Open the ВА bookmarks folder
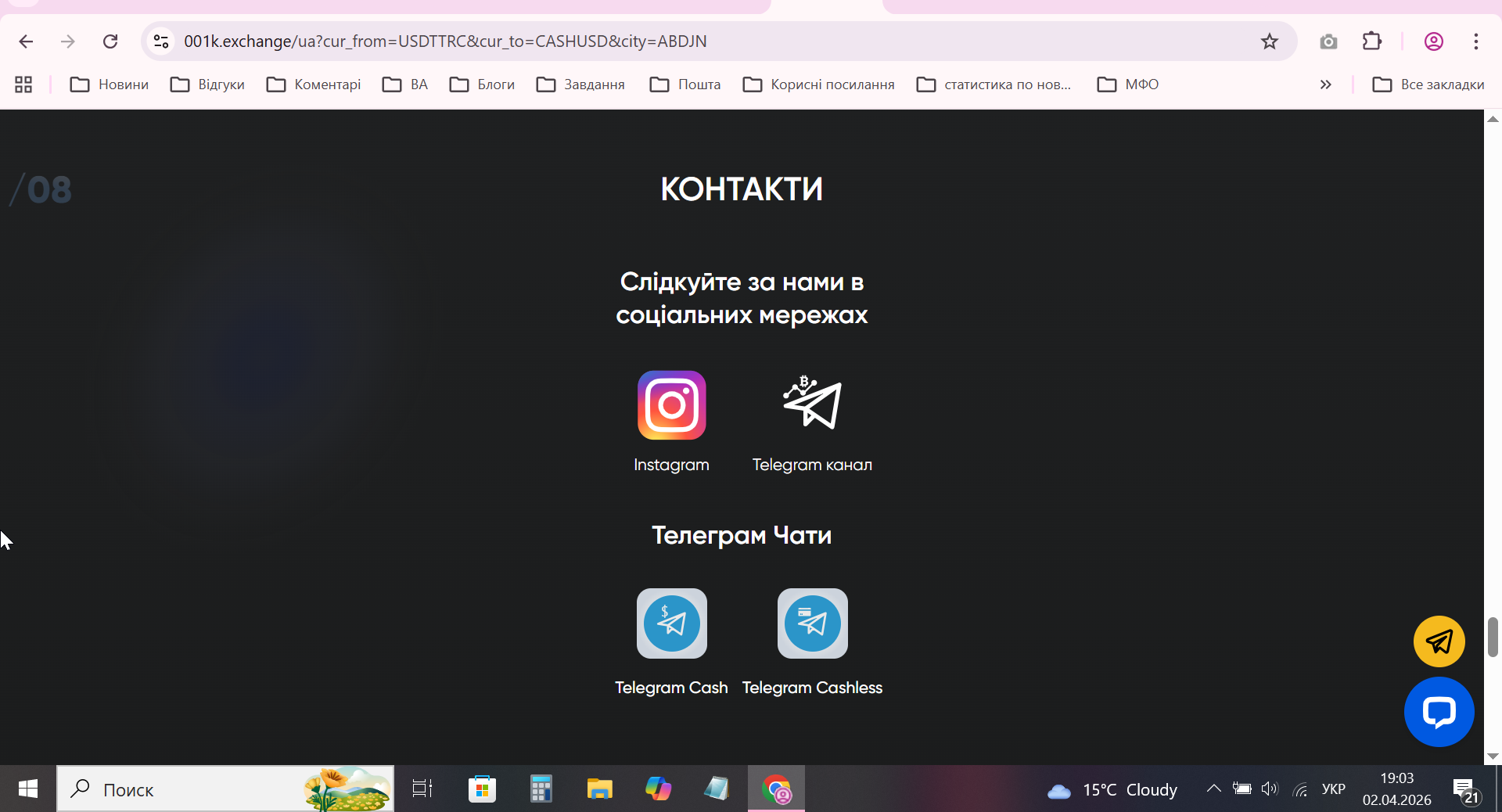 tap(405, 84)
